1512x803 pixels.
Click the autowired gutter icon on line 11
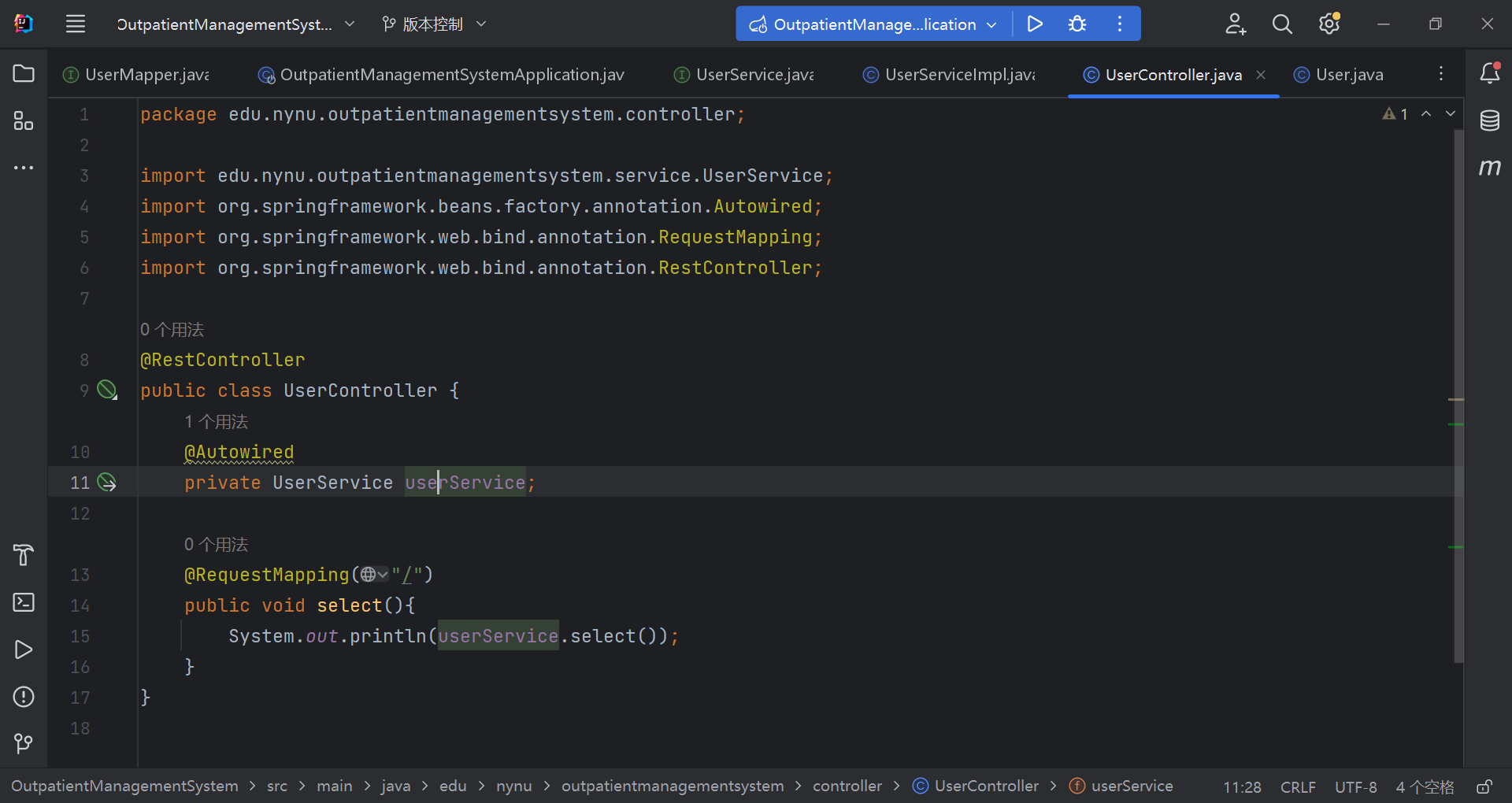107,482
